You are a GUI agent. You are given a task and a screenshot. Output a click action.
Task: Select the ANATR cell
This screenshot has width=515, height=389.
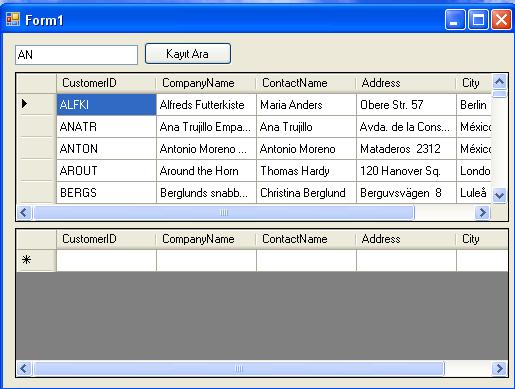click(x=106, y=127)
